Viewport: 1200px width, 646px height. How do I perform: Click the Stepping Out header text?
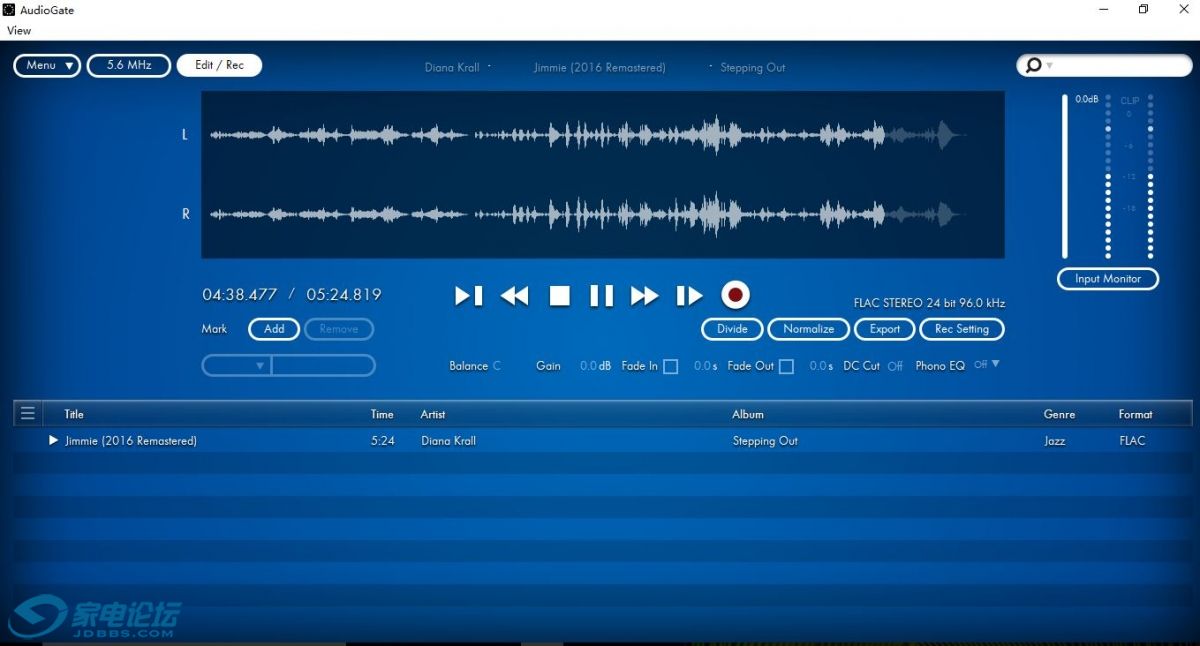(753, 68)
